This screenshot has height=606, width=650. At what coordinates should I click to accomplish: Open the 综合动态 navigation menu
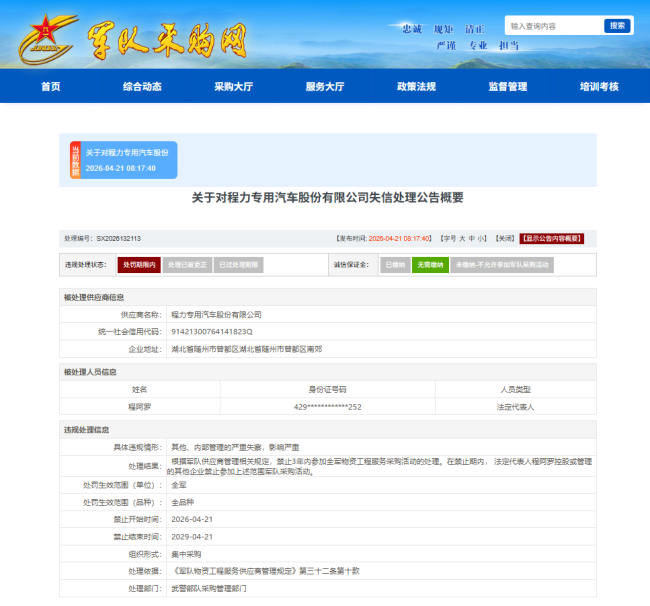pyautogui.click(x=142, y=87)
